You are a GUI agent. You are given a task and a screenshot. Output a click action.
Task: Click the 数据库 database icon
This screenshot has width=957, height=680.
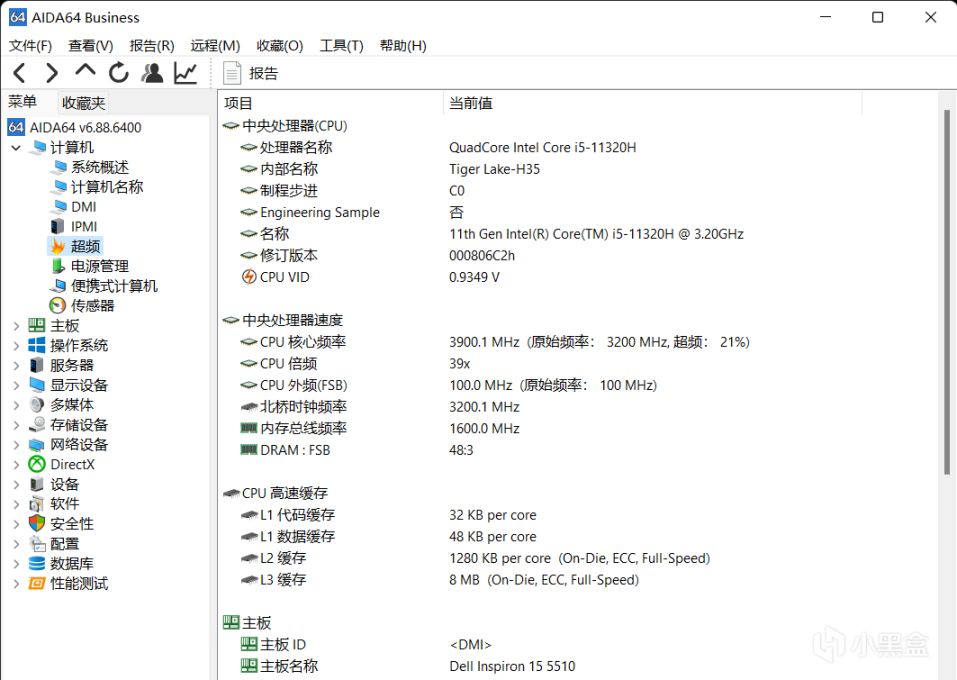pyautogui.click(x=37, y=563)
